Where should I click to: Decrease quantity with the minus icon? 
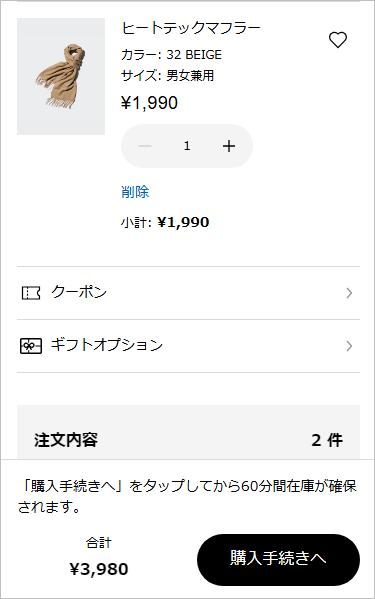point(145,146)
